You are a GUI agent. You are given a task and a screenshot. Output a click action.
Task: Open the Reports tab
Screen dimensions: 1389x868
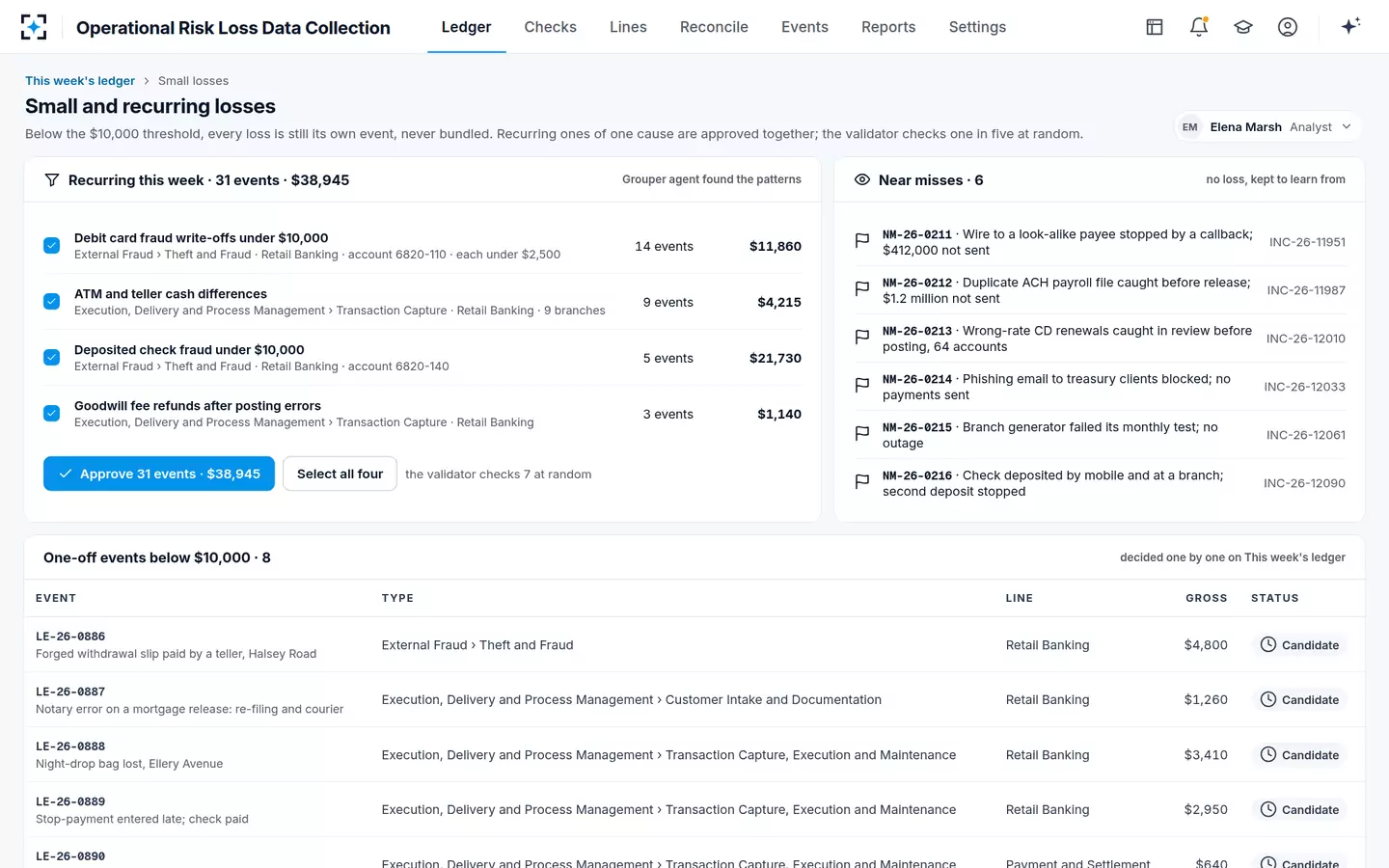888,27
